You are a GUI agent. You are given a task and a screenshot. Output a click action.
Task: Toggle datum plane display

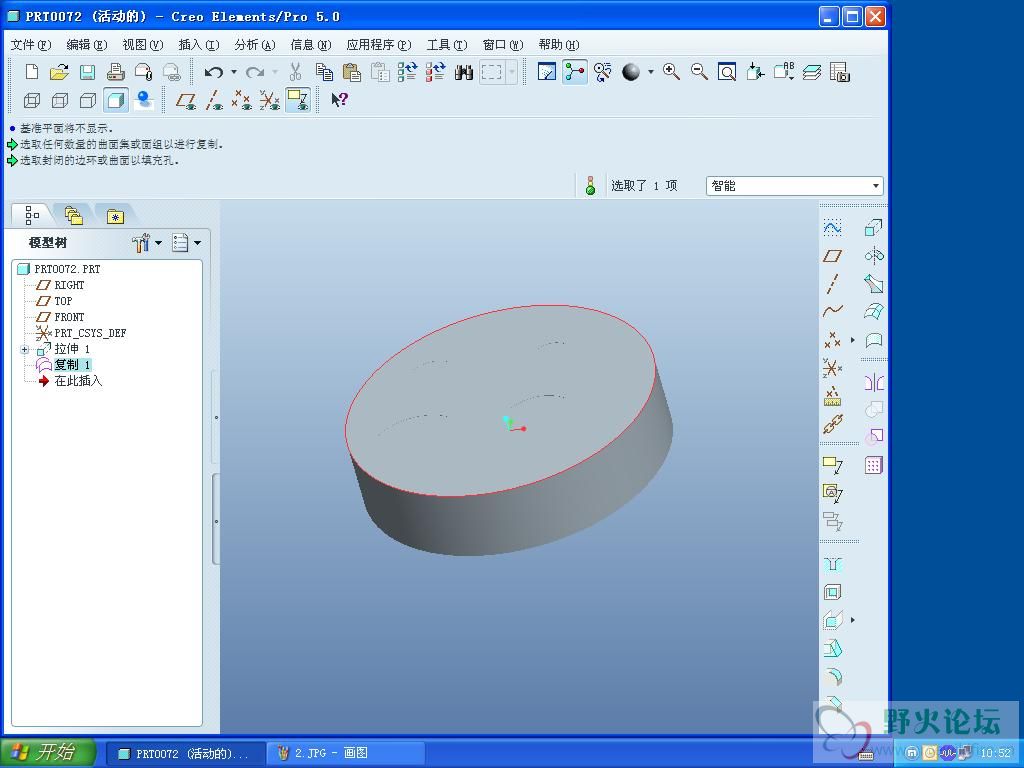click(x=187, y=100)
